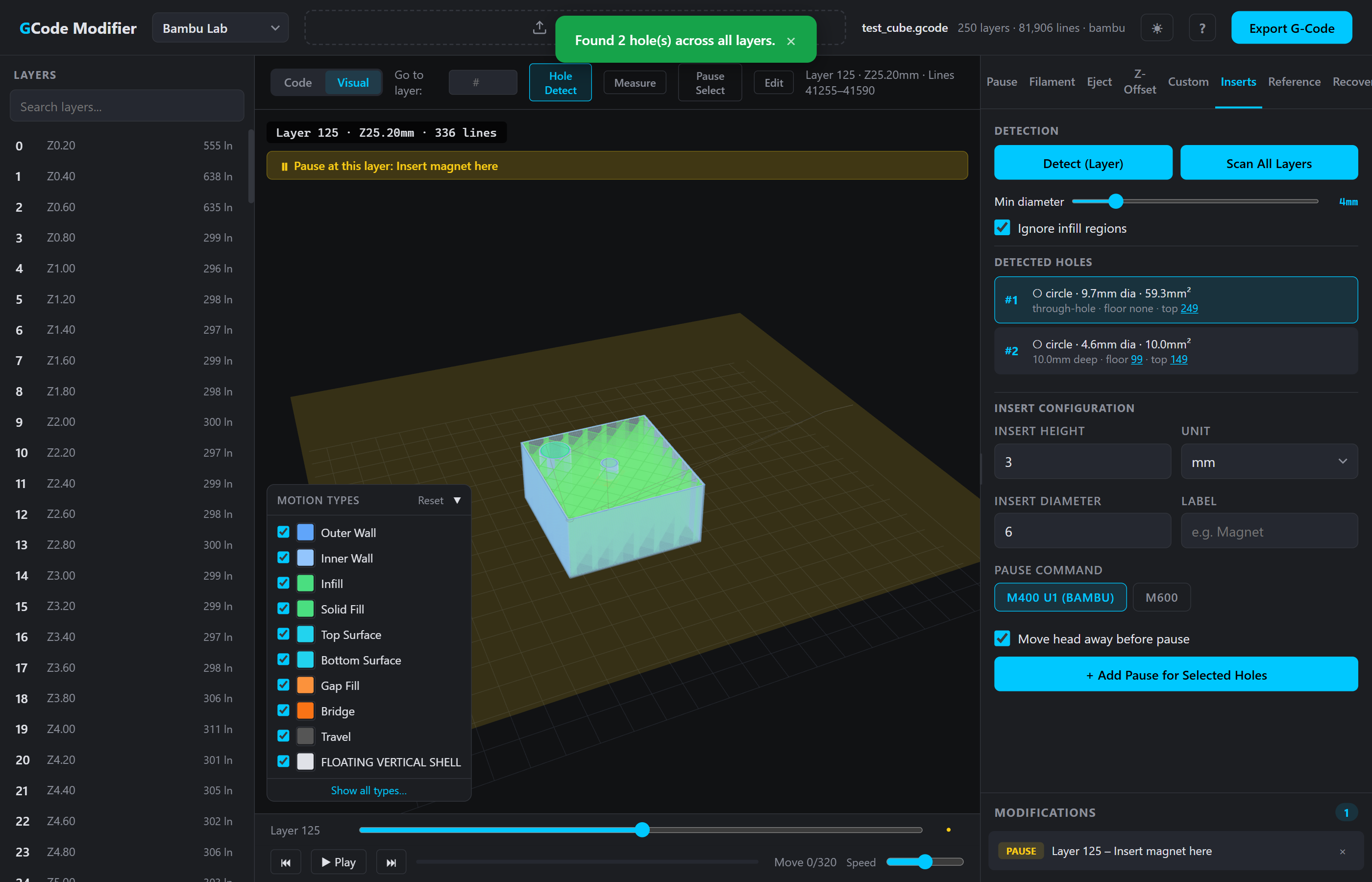Toggle the light/dark theme icon
Screen dimensions: 1372x882
tap(1157, 28)
